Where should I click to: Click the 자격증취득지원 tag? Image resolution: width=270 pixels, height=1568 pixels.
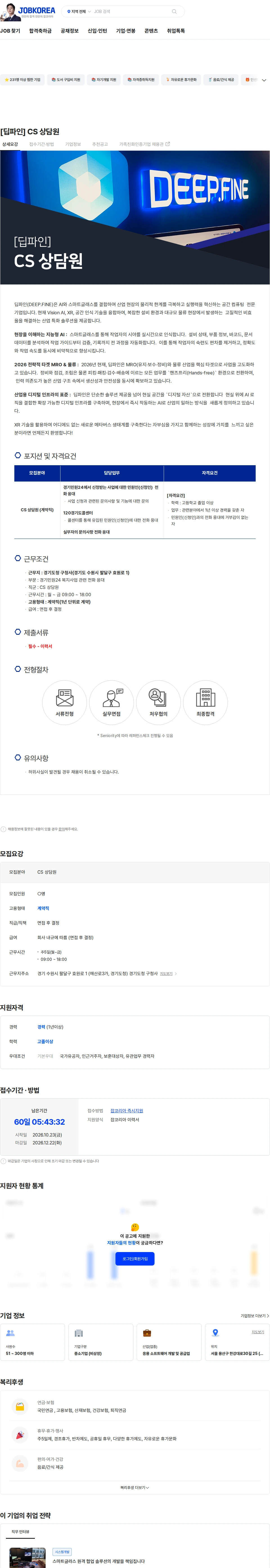point(141,80)
